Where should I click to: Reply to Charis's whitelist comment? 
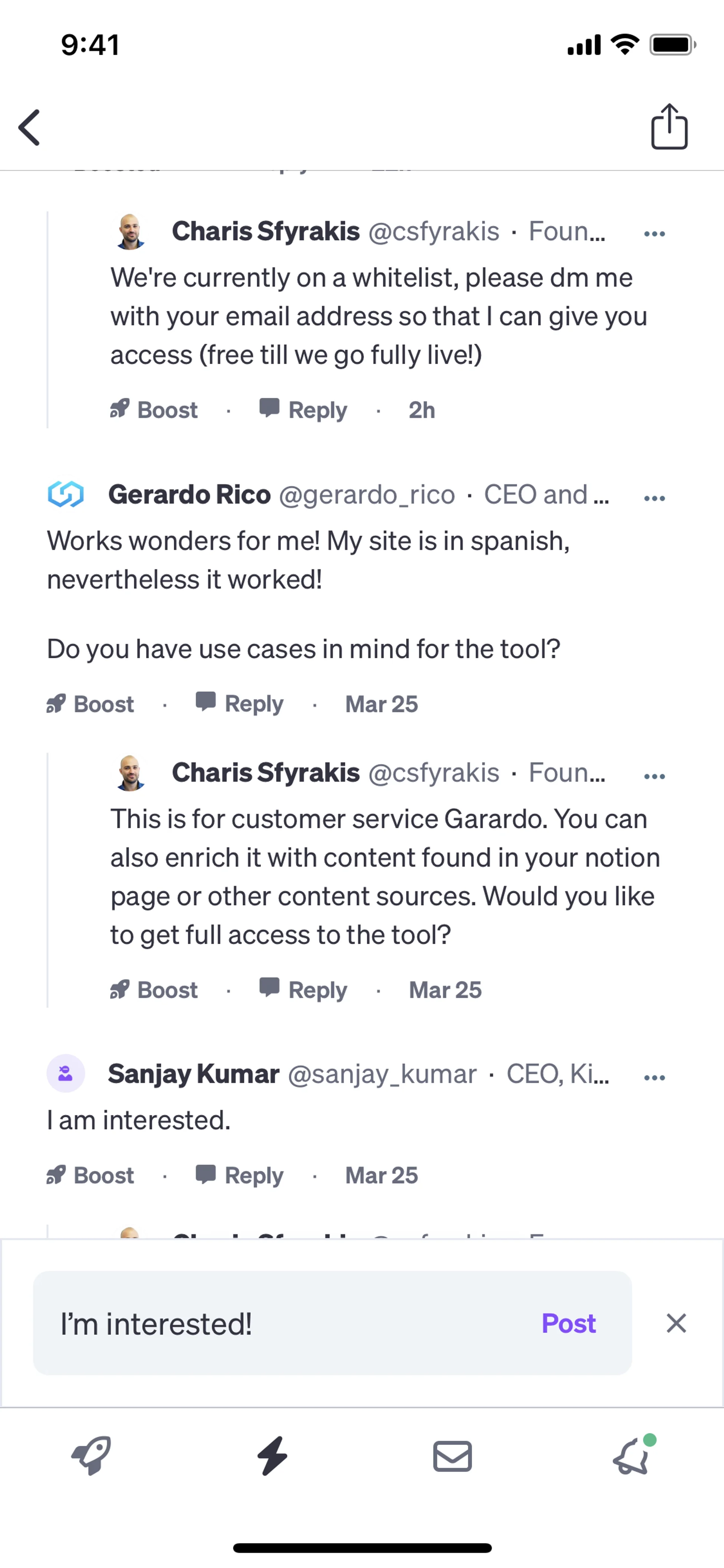point(303,410)
